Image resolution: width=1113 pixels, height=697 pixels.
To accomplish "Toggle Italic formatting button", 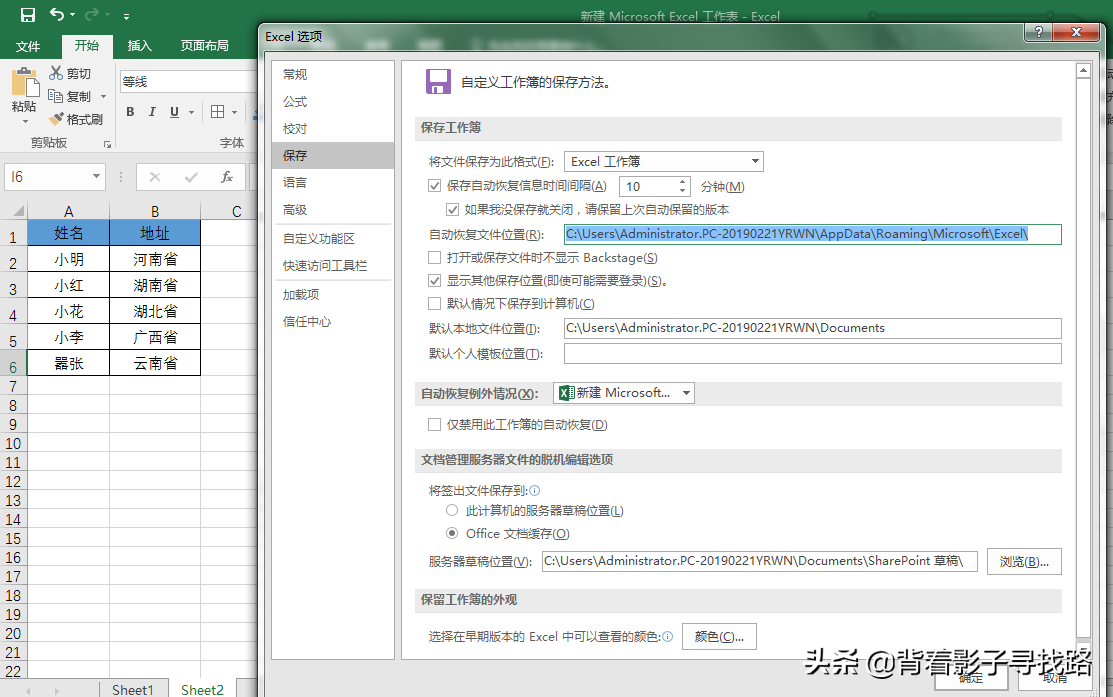I will 152,111.
